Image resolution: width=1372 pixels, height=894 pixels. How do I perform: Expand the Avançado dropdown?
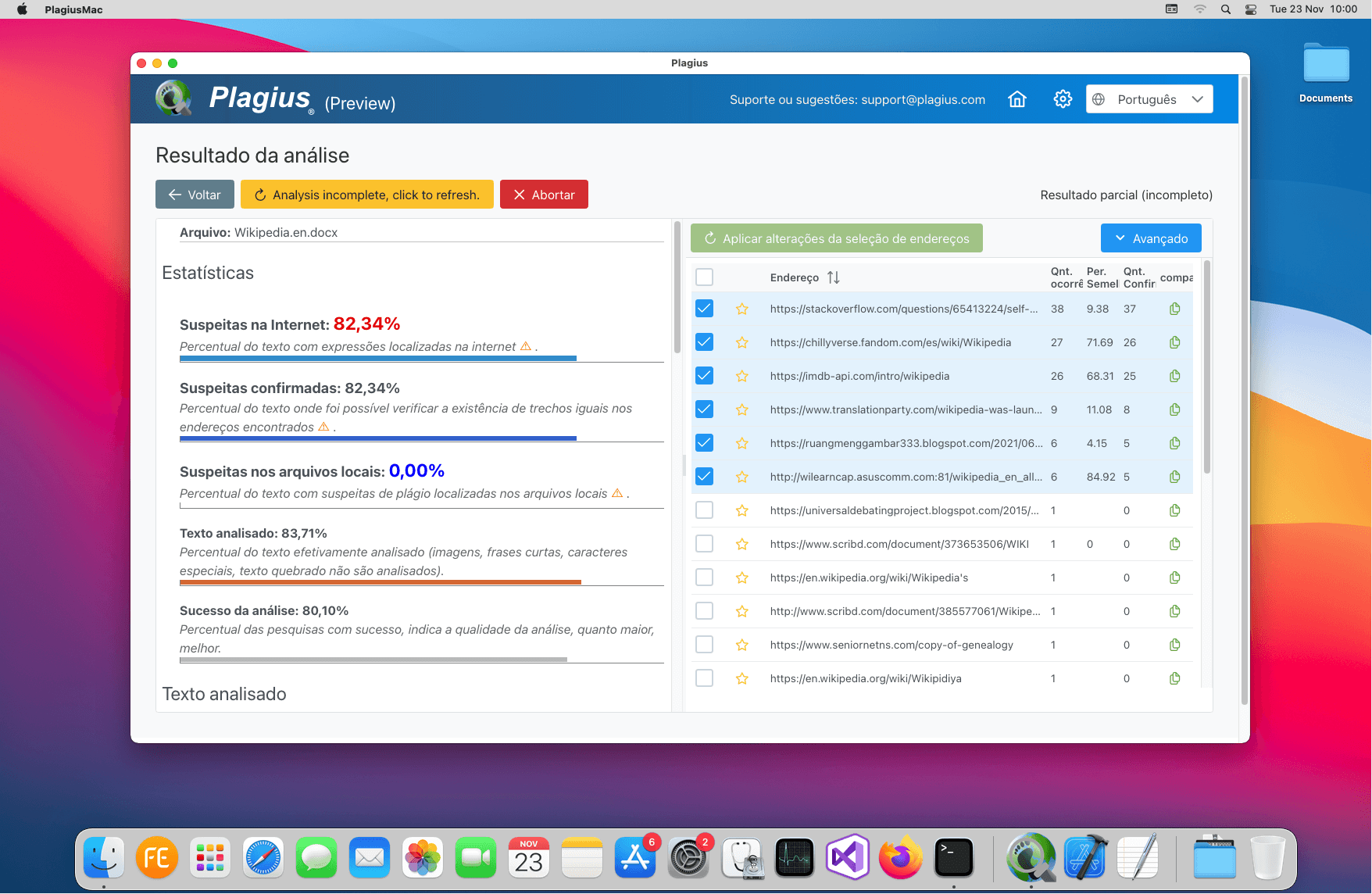click(x=1151, y=238)
